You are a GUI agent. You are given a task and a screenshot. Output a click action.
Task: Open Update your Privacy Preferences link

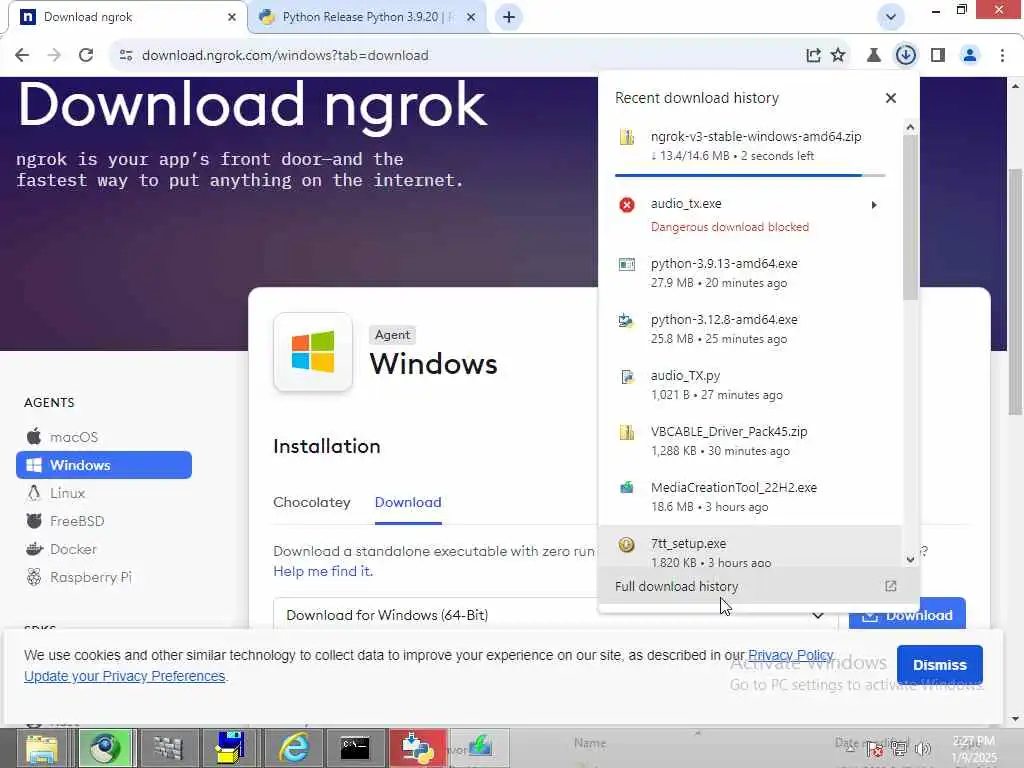point(124,676)
